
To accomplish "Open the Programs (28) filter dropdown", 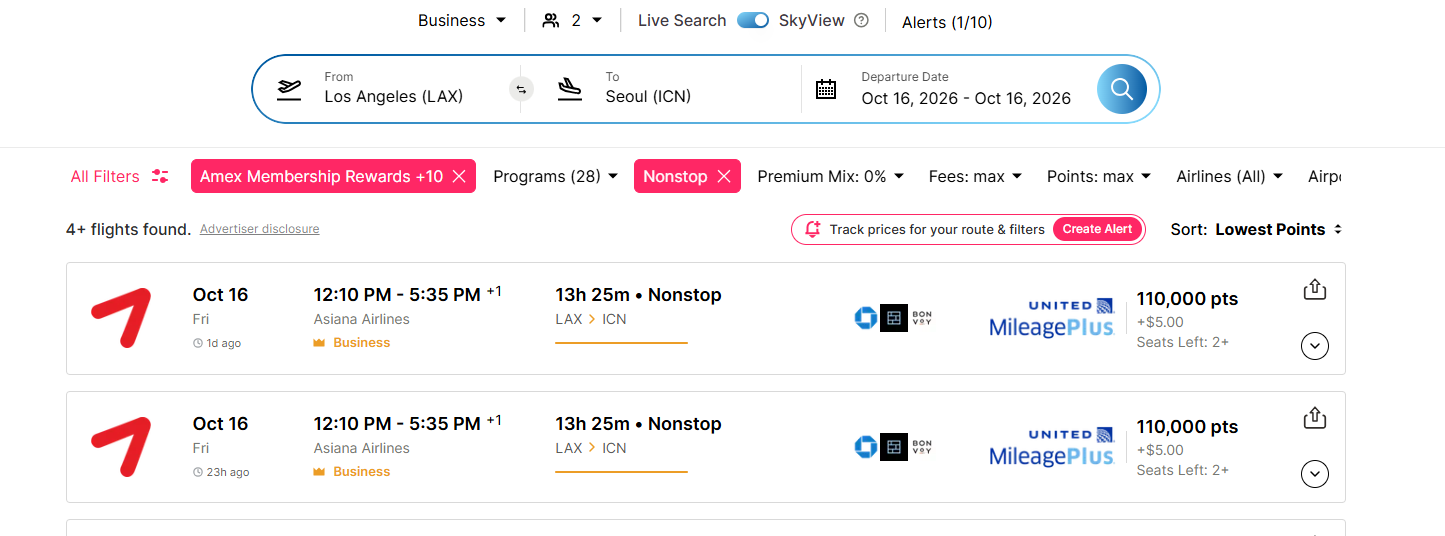I will click(x=555, y=176).
